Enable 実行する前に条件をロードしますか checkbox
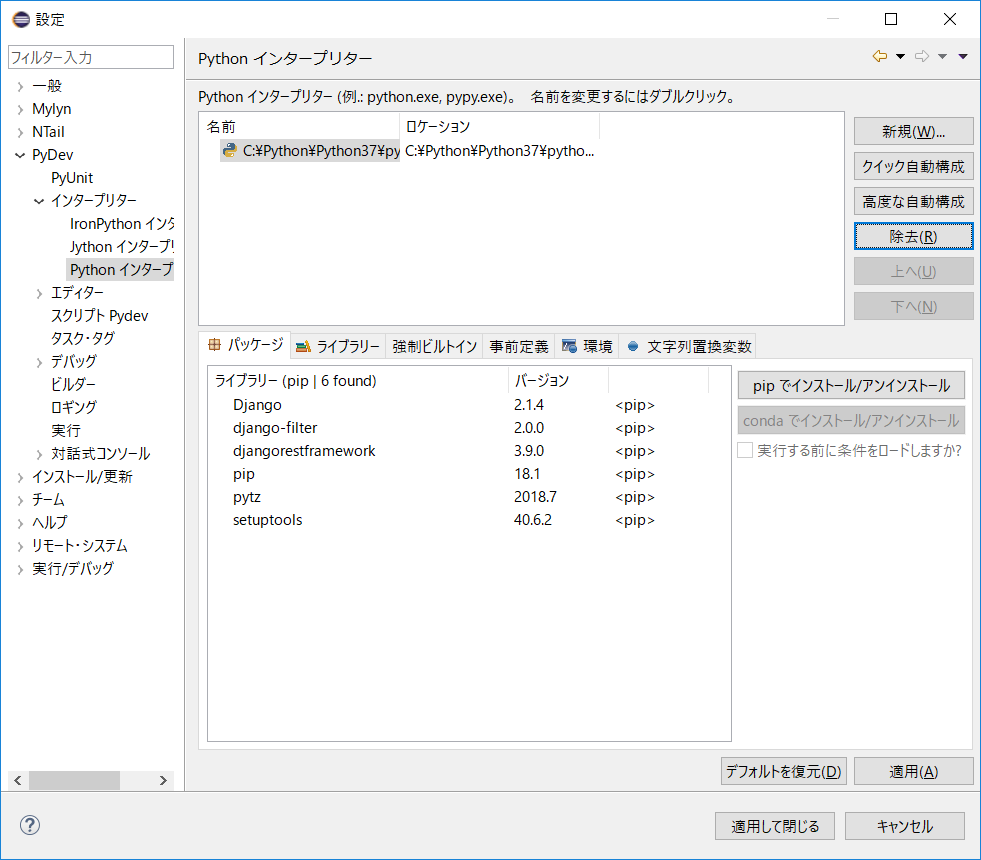 click(745, 450)
